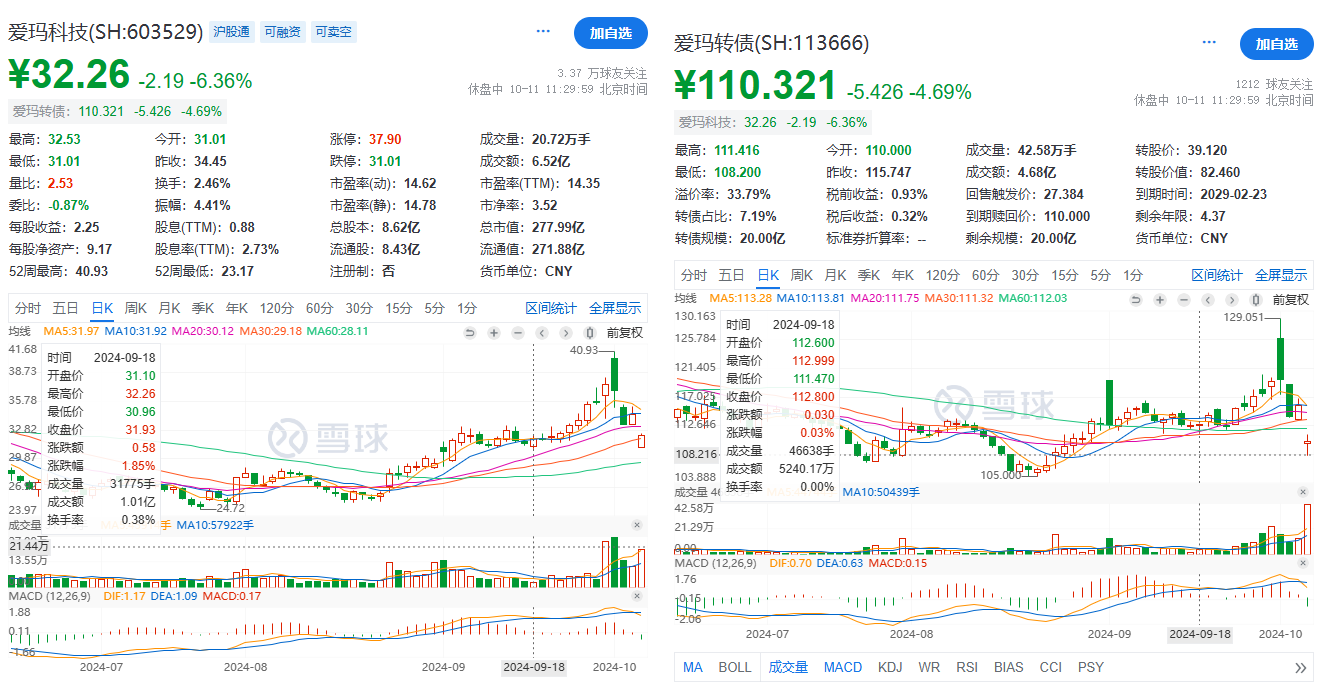Image resolution: width=1337 pixels, height=682 pixels.
Task: Zoom in the 爱玛转债 K-line chart
Action: click(x=1160, y=299)
